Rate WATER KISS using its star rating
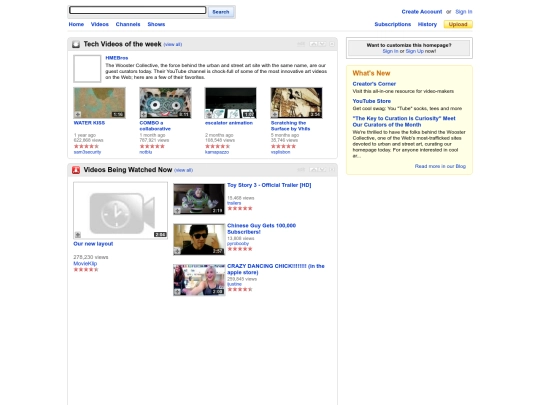This screenshot has height=405, width=540. pyautogui.click(x=86, y=146)
